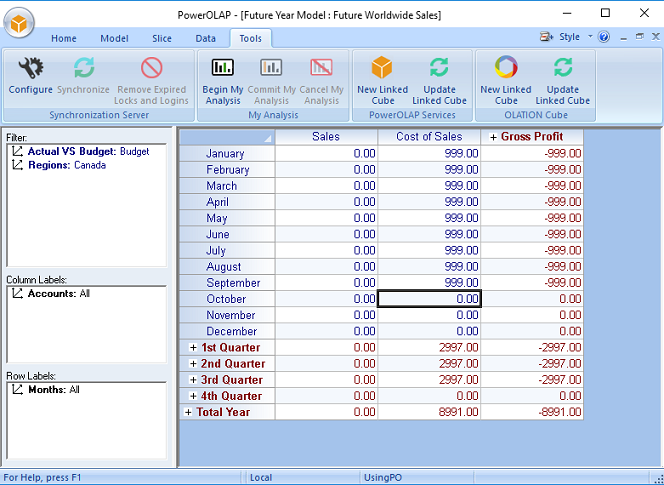
Task: Select the April row header
Action: tap(227, 202)
